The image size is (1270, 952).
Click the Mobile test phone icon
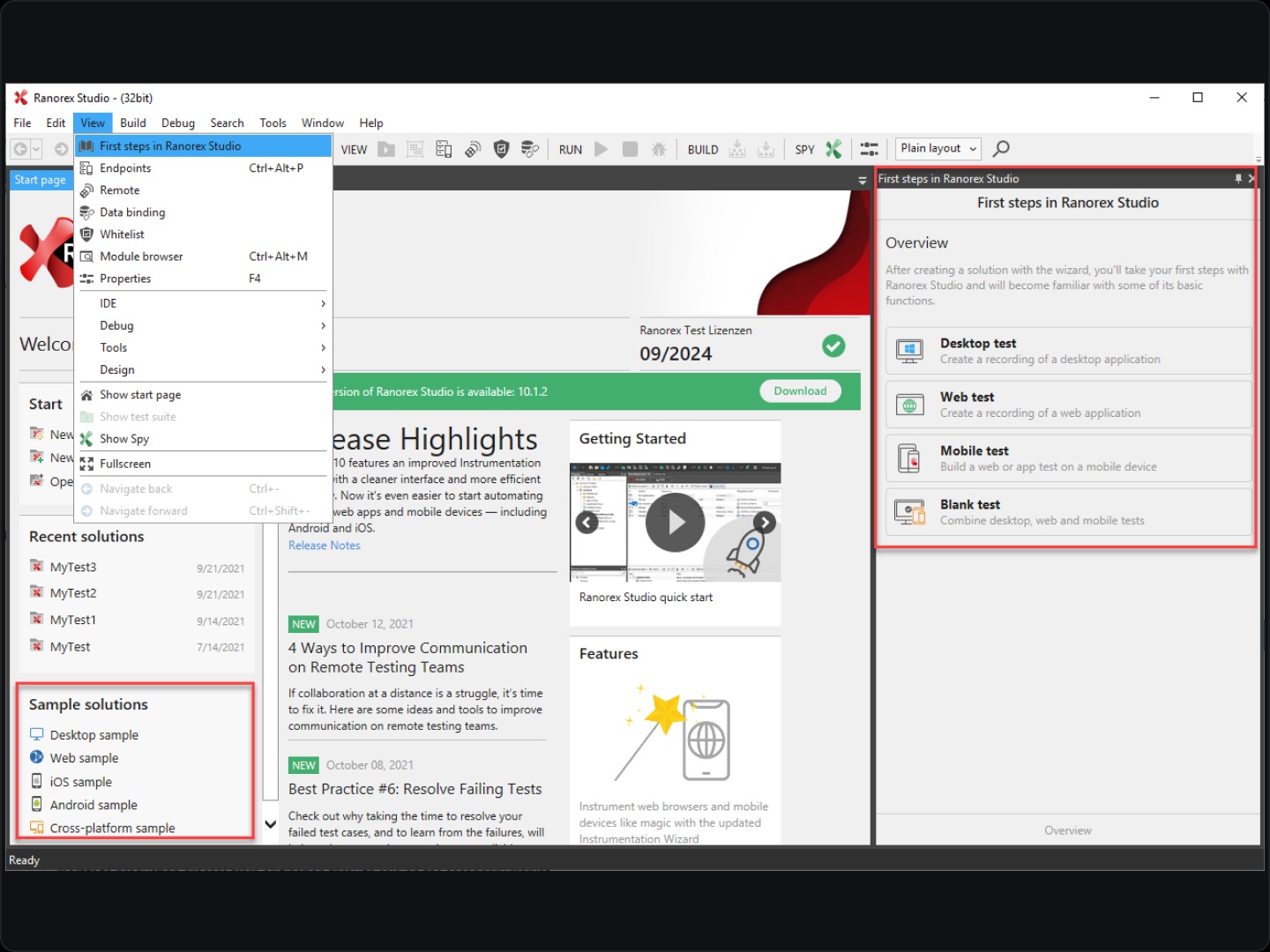tap(909, 458)
